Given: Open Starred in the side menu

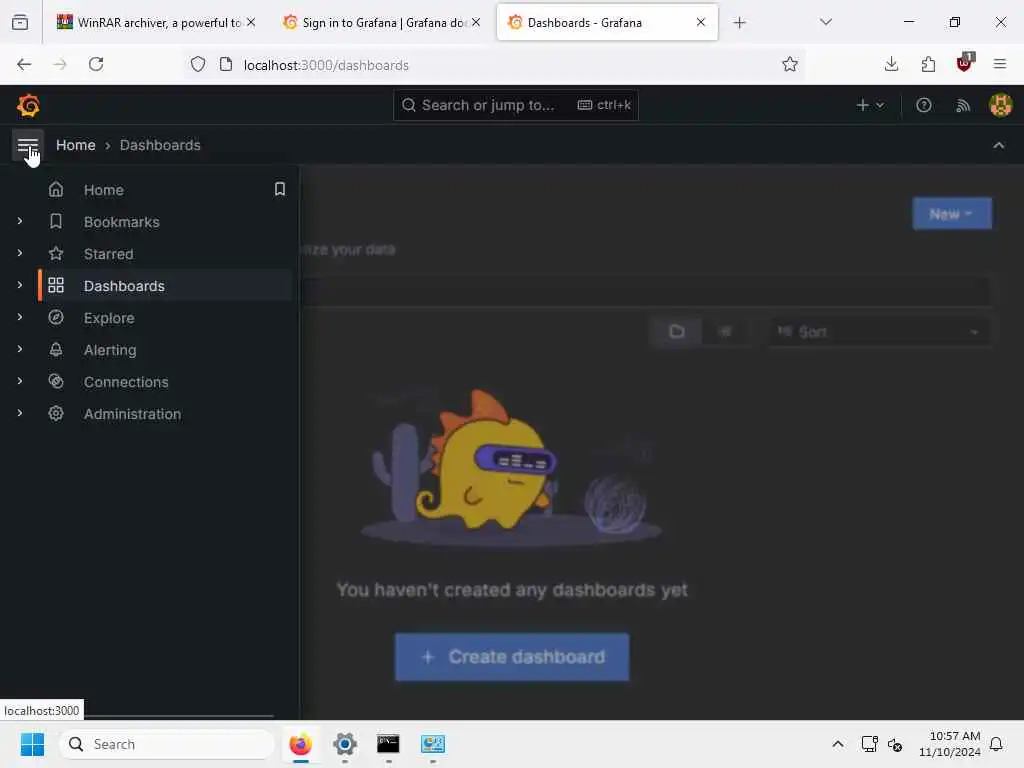Looking at the screenshot, I should coord(108,254).
